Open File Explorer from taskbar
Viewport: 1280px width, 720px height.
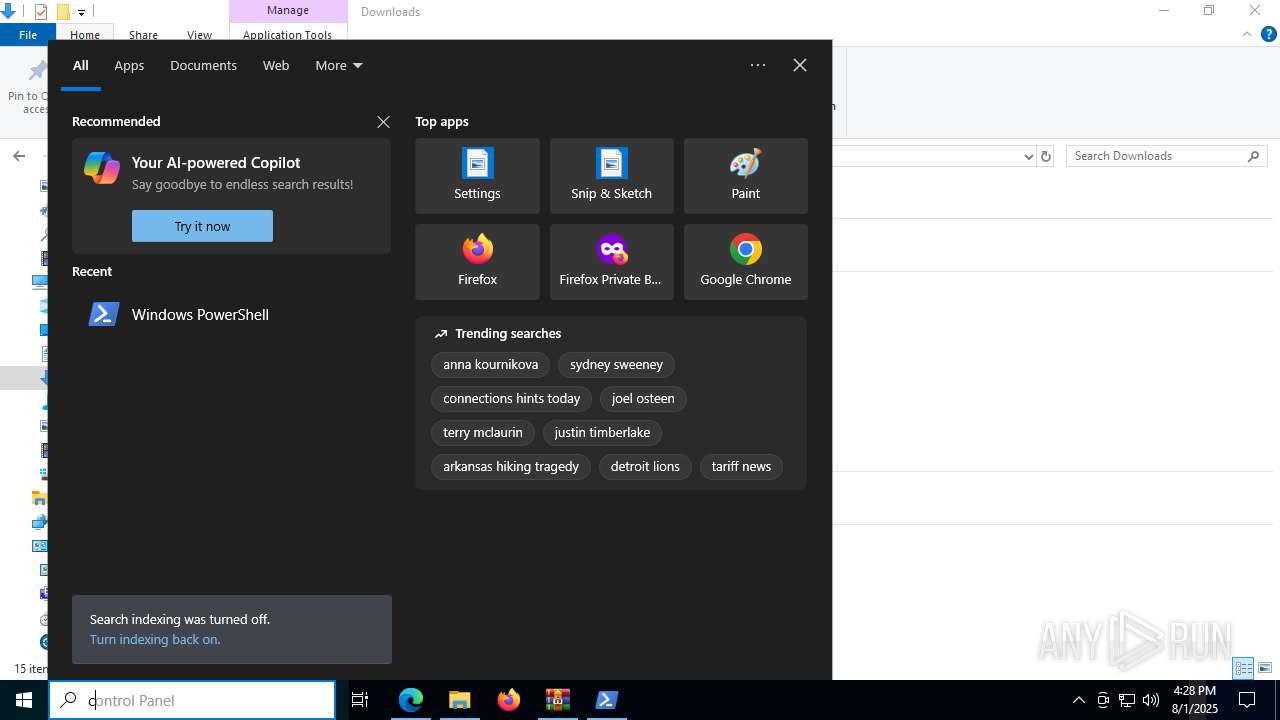click(x=460, y=700)
